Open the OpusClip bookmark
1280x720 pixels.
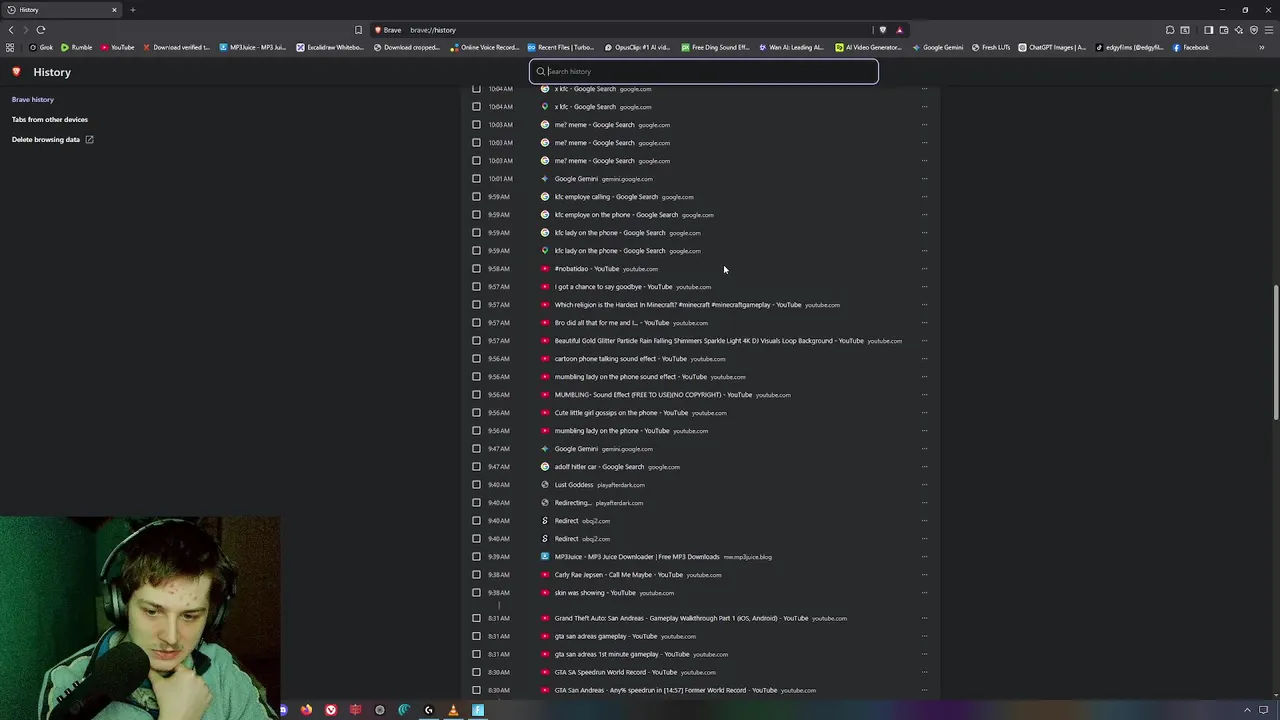pyautogui.click(x=637, y=47)
